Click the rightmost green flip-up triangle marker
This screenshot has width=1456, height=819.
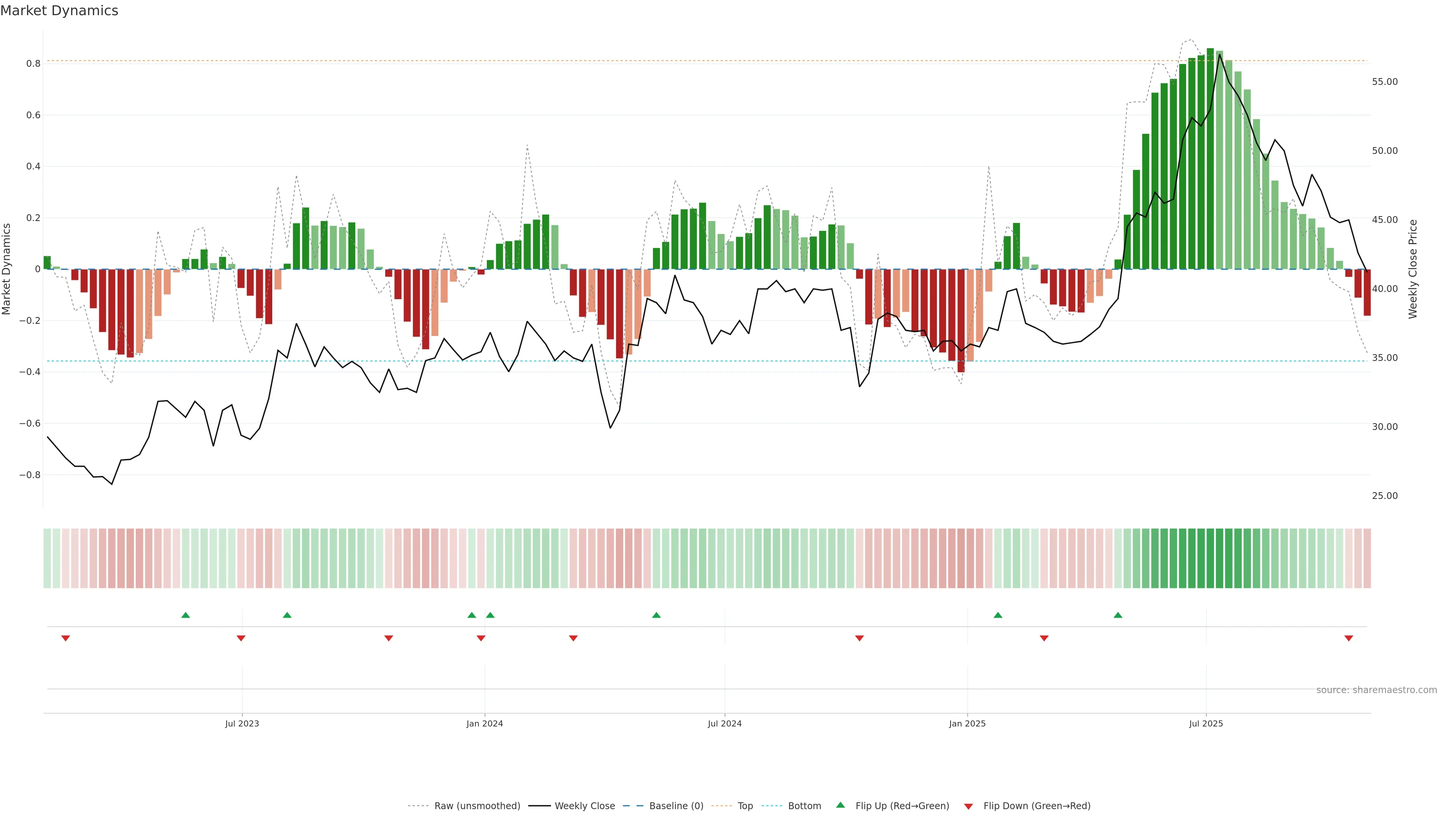tap(1117, 615)
